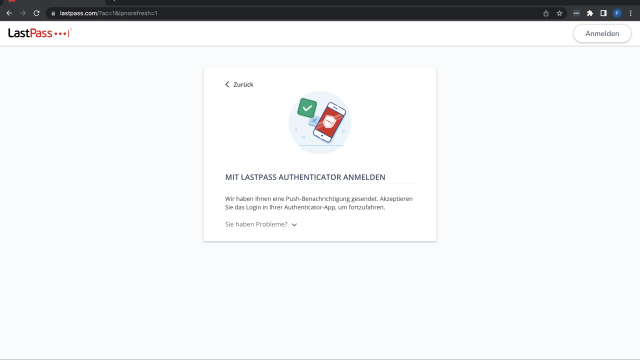Expand 'Sie haben Probleme?' section
640x360 pixels.
click(x=261, y=224)
